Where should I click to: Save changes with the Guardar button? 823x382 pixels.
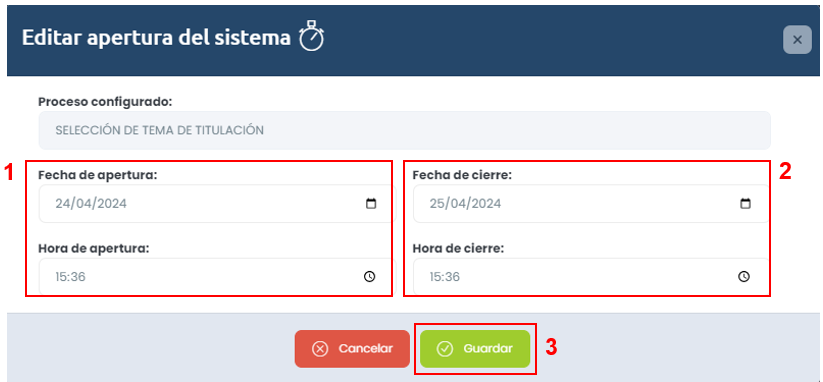(x=475, y=349)
